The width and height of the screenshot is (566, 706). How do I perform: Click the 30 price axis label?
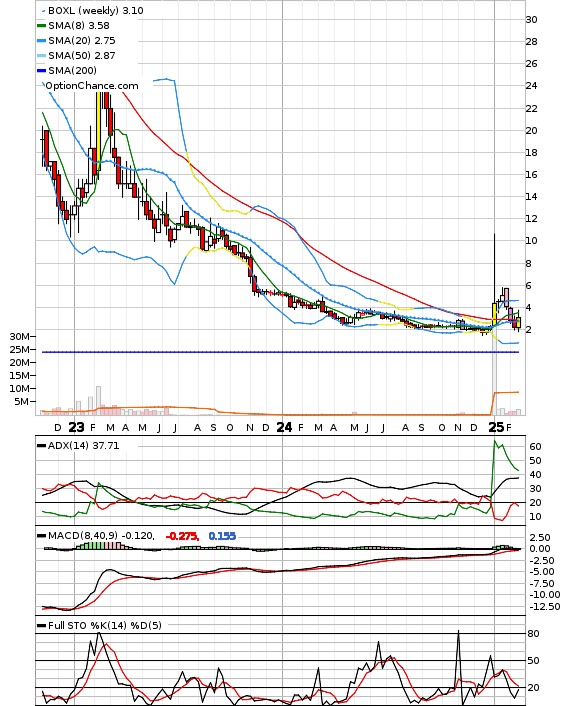point(531,19)
